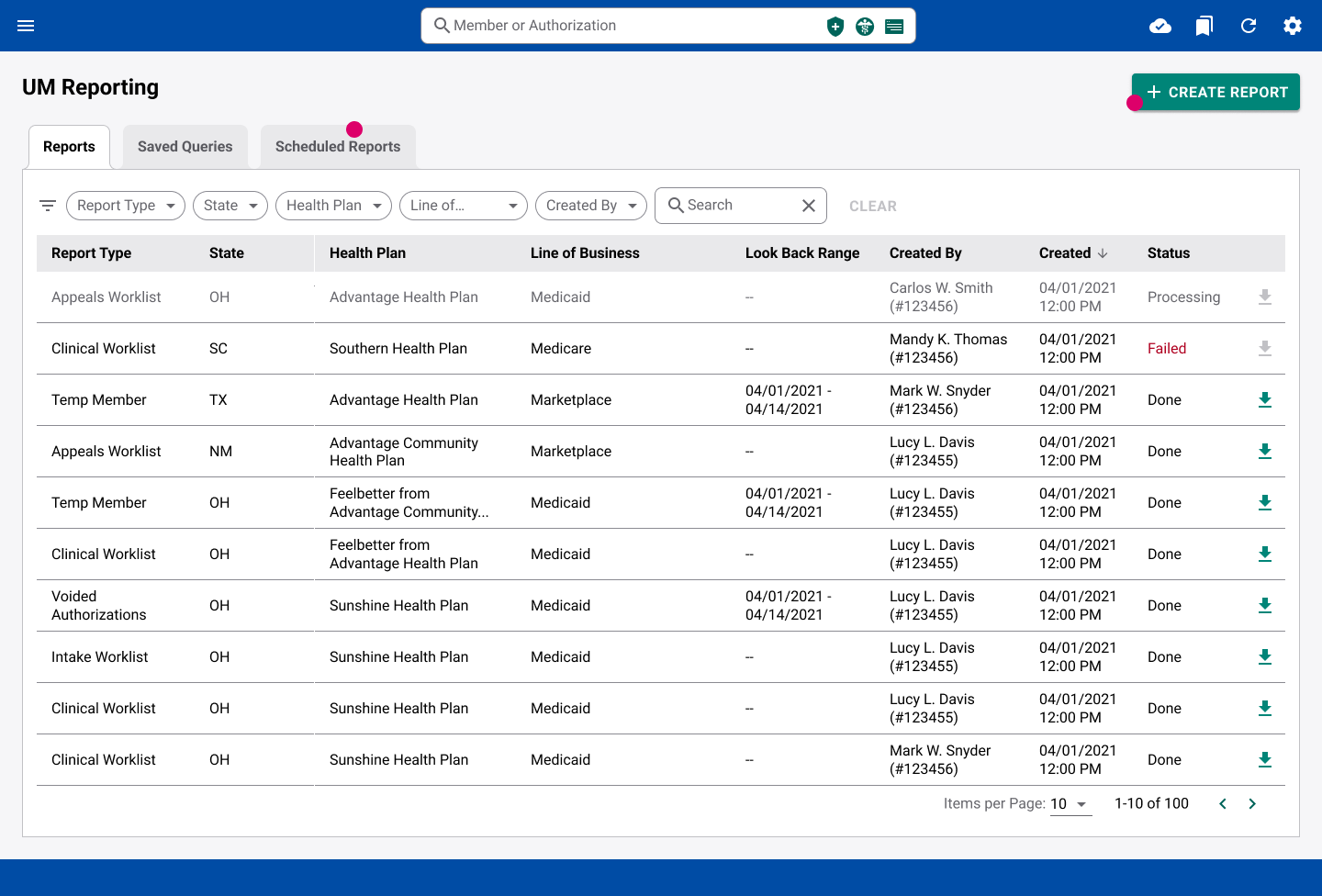Image resolution: width=1322 pixels, height=896 pixels.
Task: Click the green shield plus icon
Action: tap(835, 27)
